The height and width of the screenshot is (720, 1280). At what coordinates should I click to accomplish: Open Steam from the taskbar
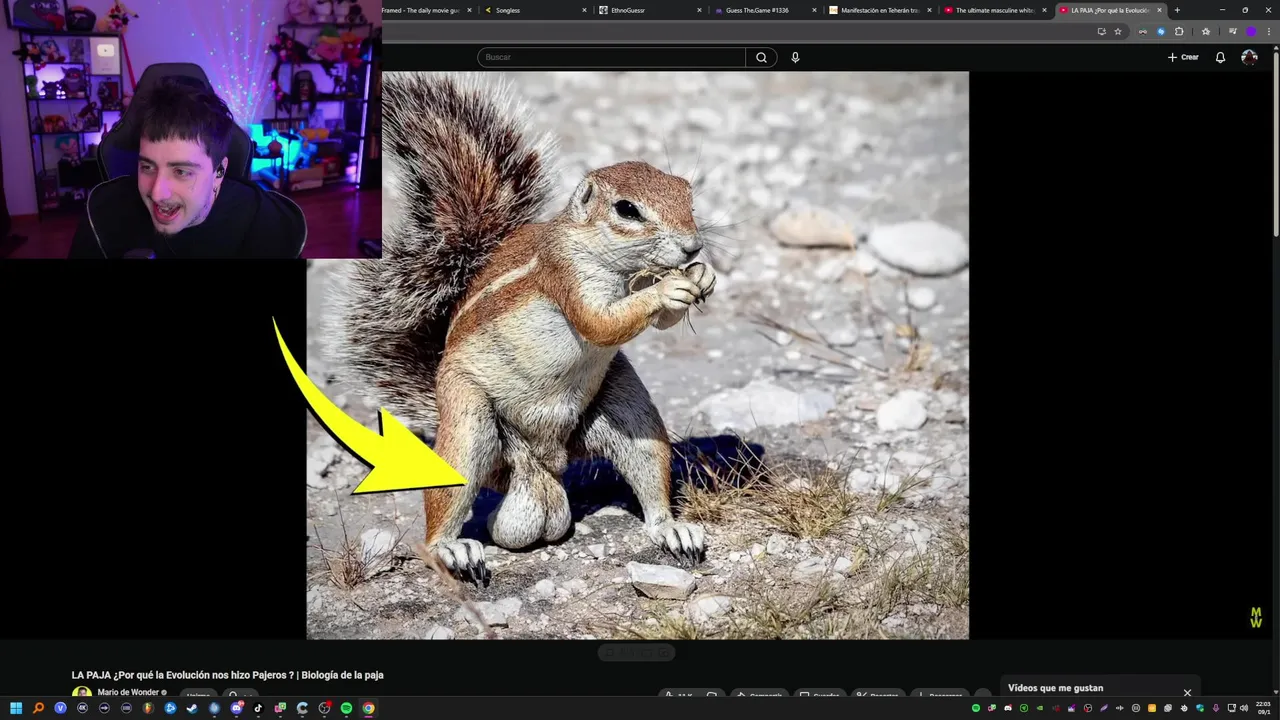[192, 708]
